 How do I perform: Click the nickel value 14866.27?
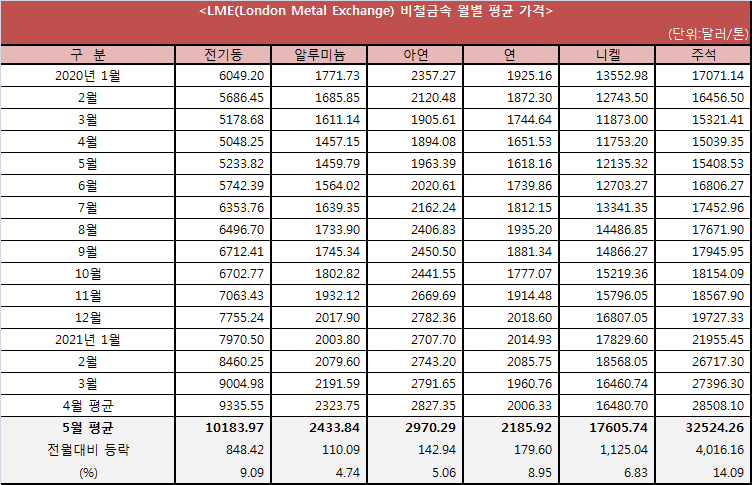[622, 252]
